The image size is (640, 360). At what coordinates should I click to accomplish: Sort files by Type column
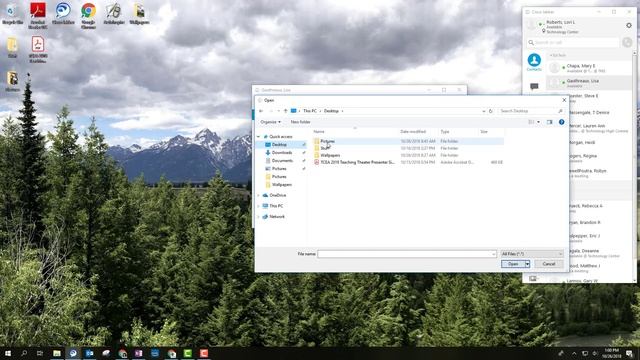445,132
